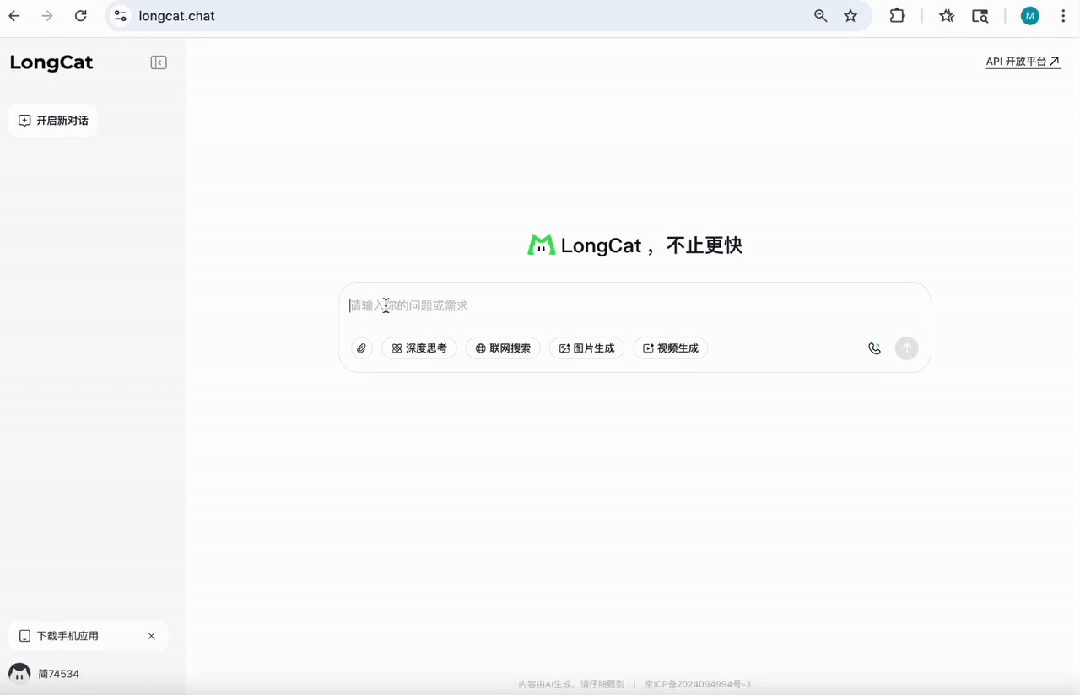Open the Chrome three-dot menu
Screen dimensions: 1080x695
click(x=1063, y=16)
